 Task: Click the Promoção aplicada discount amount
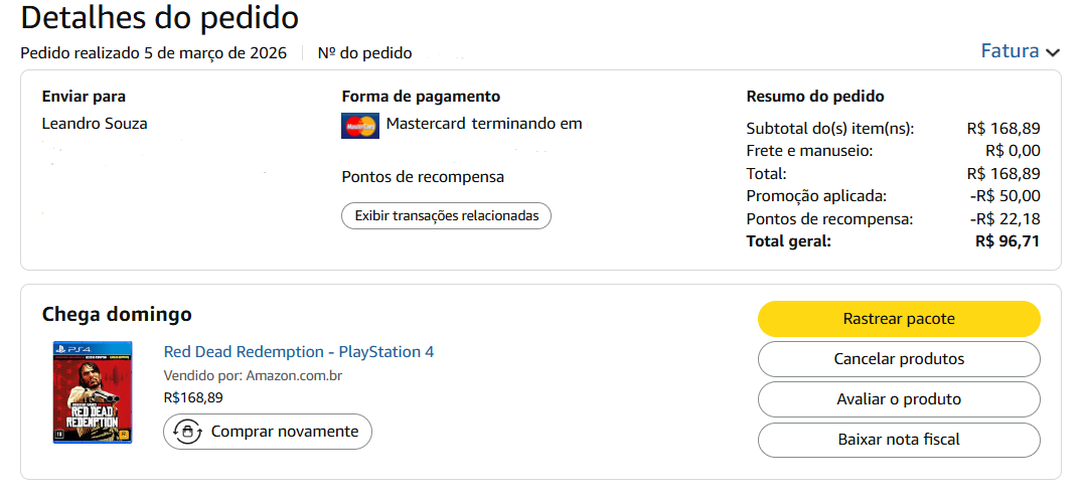[1005, 196]
